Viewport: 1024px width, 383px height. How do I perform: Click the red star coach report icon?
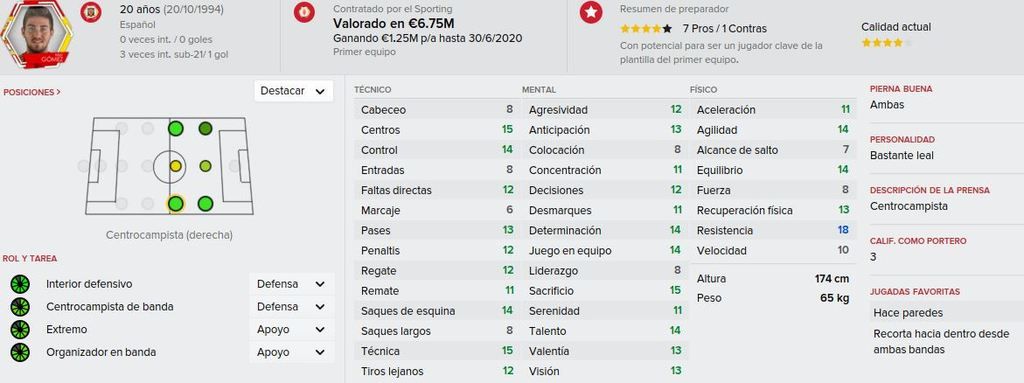coord(591,12)
